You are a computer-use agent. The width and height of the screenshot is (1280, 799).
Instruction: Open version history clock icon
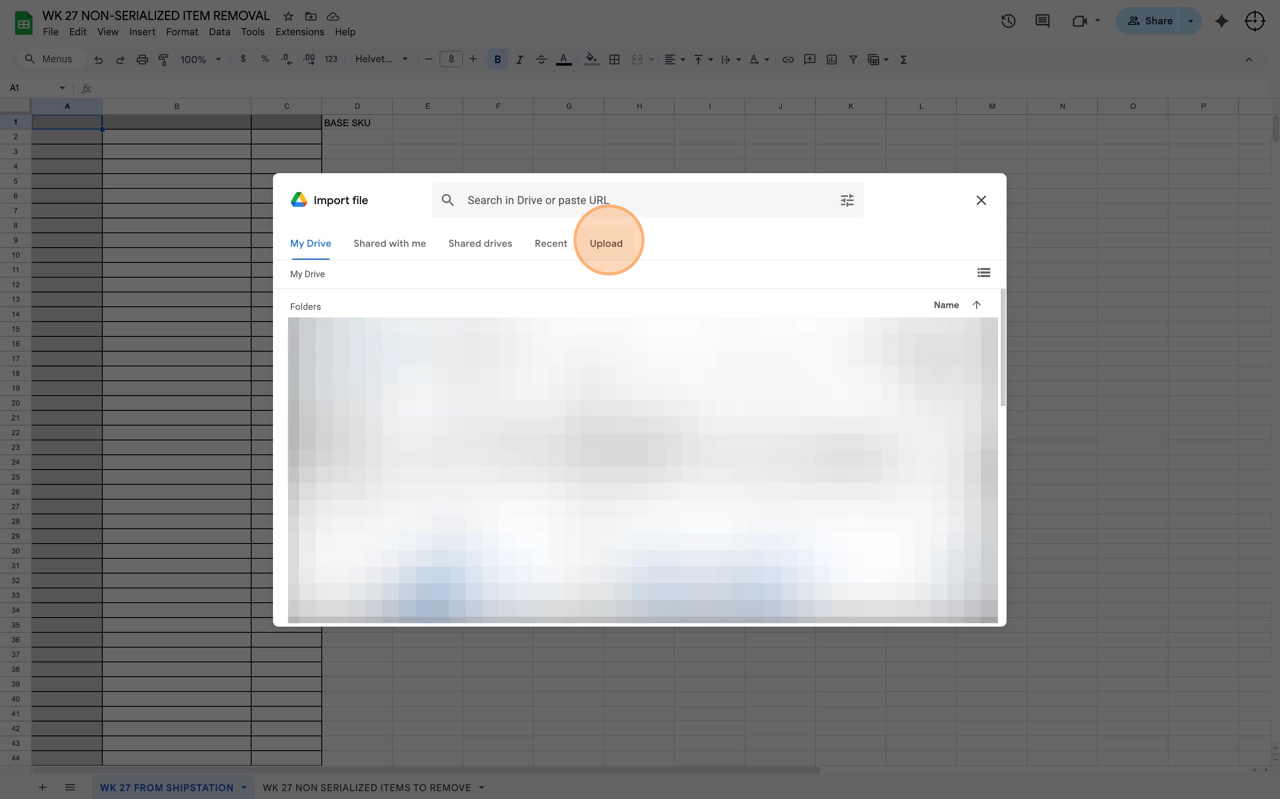pos(1008,21)
